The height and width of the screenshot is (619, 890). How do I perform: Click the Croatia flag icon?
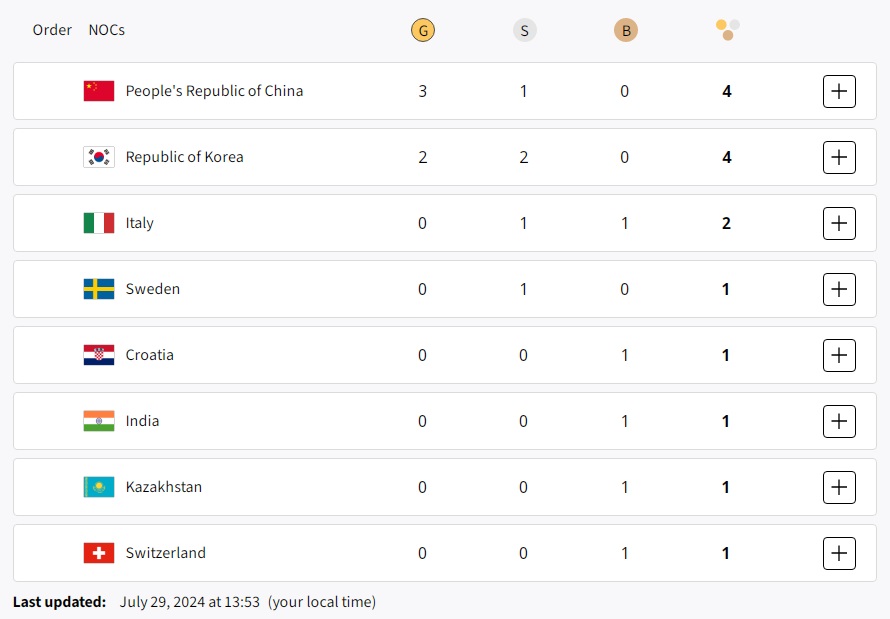(99, 355)
